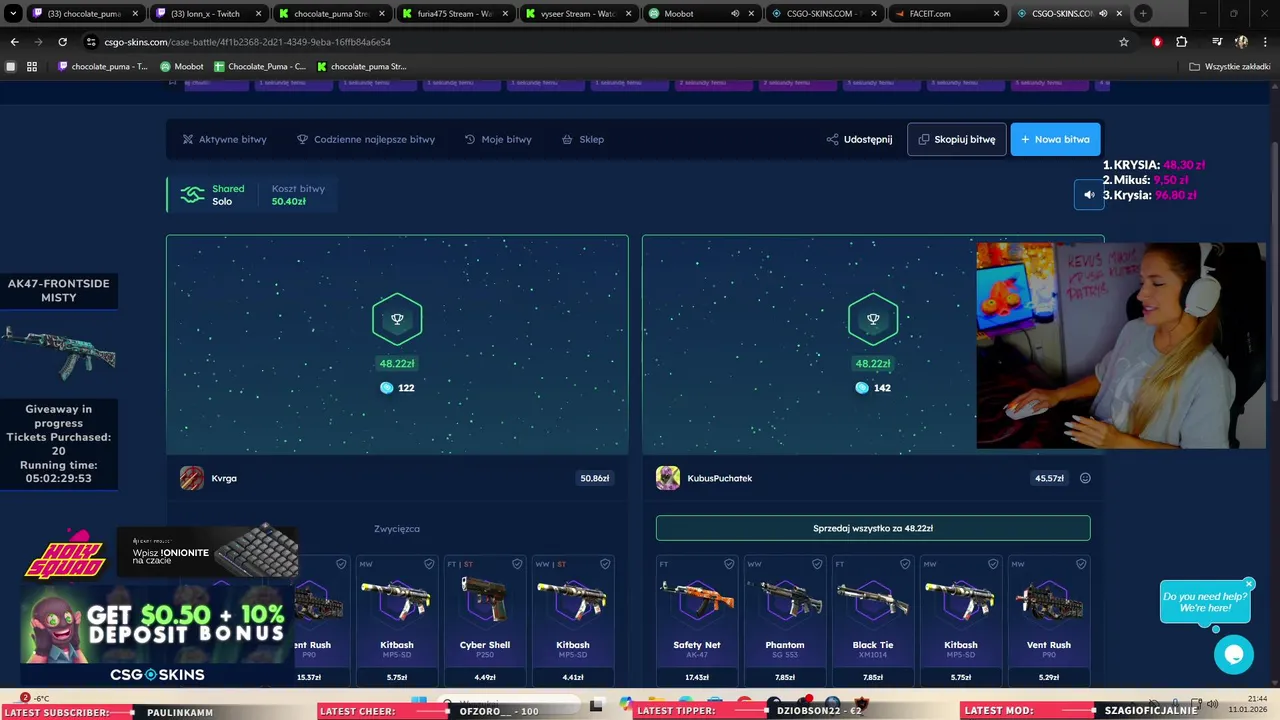The image size is (1280, 720).
Task: Switch to the FACEIT.com tab
Action: (947, 14)
